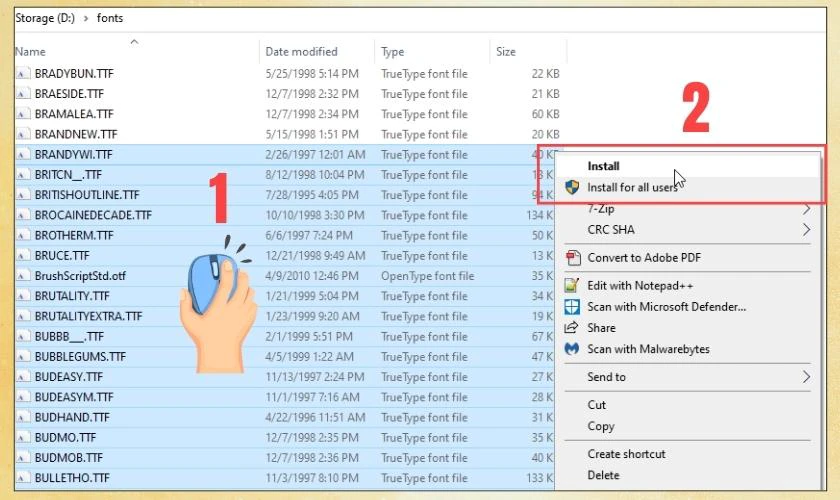The width and height of the screenshot is (840, 500).
Task: Click the date 5/25/1998 5:14 PM
Action: pyautogui.click(x=312, y=73)
